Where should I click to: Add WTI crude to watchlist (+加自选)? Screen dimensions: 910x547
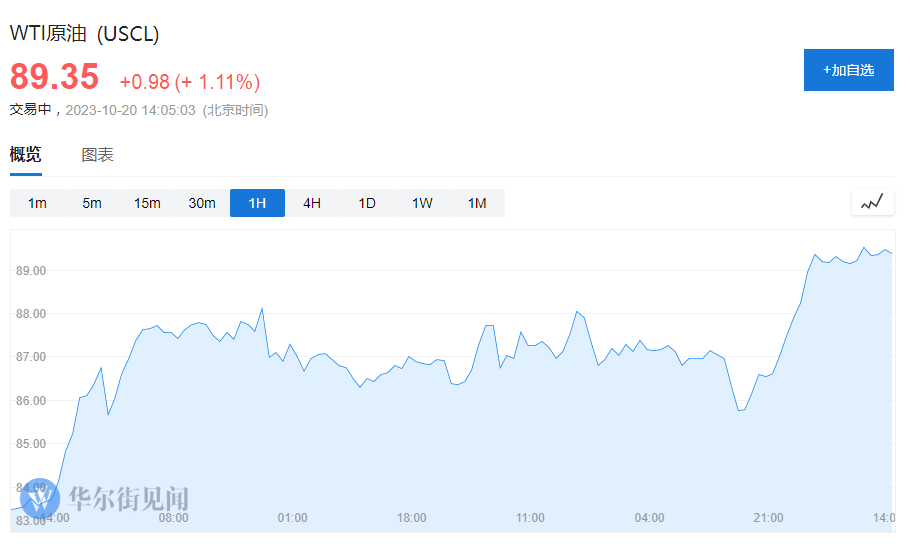[x=848, y=70]
